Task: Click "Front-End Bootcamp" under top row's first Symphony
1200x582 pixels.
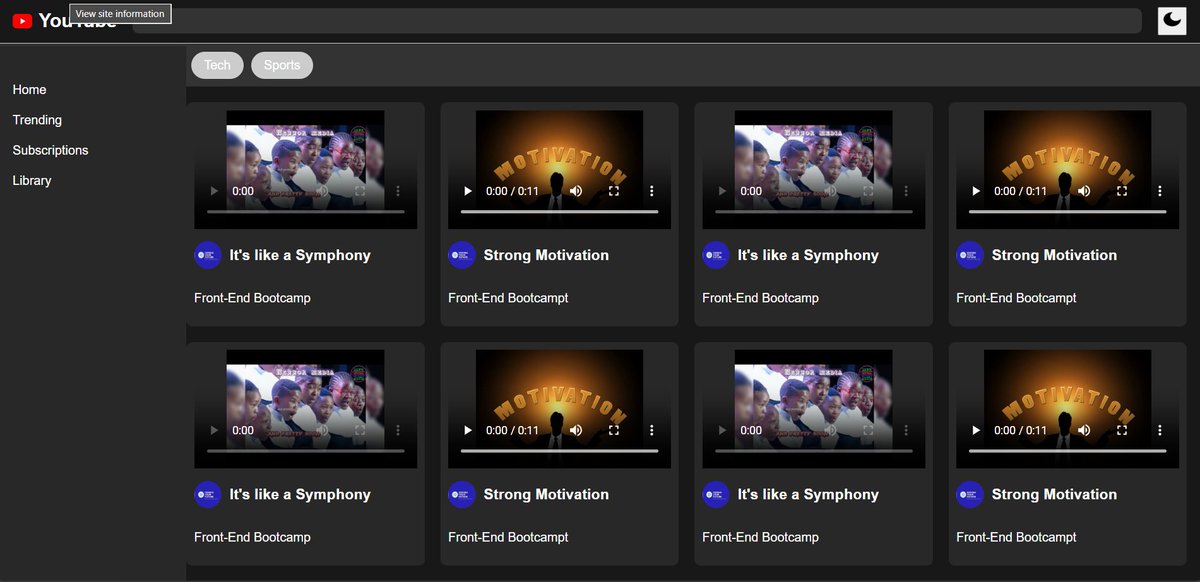Action: pos(252,298)
